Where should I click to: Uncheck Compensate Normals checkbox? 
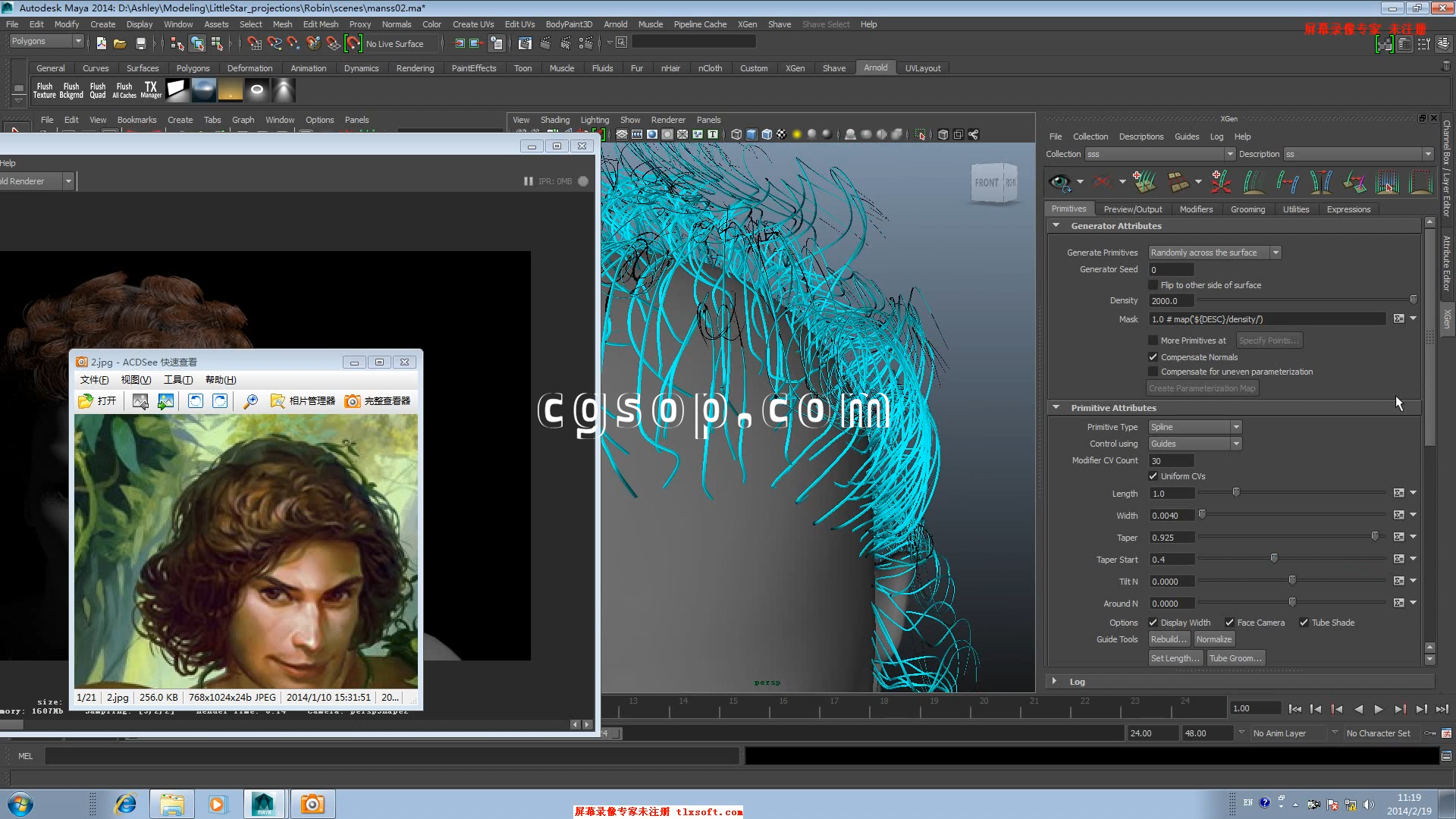tap(1153, 357)
